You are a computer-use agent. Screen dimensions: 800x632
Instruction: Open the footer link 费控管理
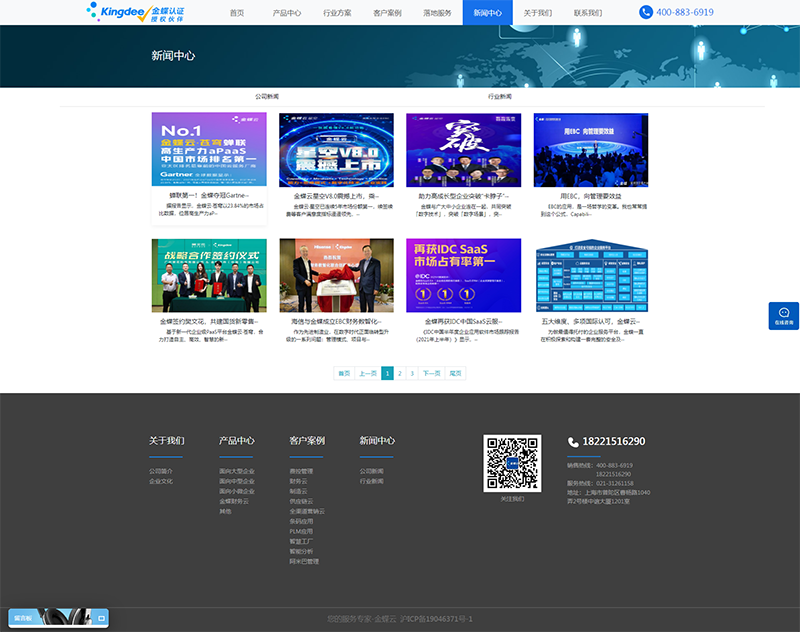coord(301,471)
